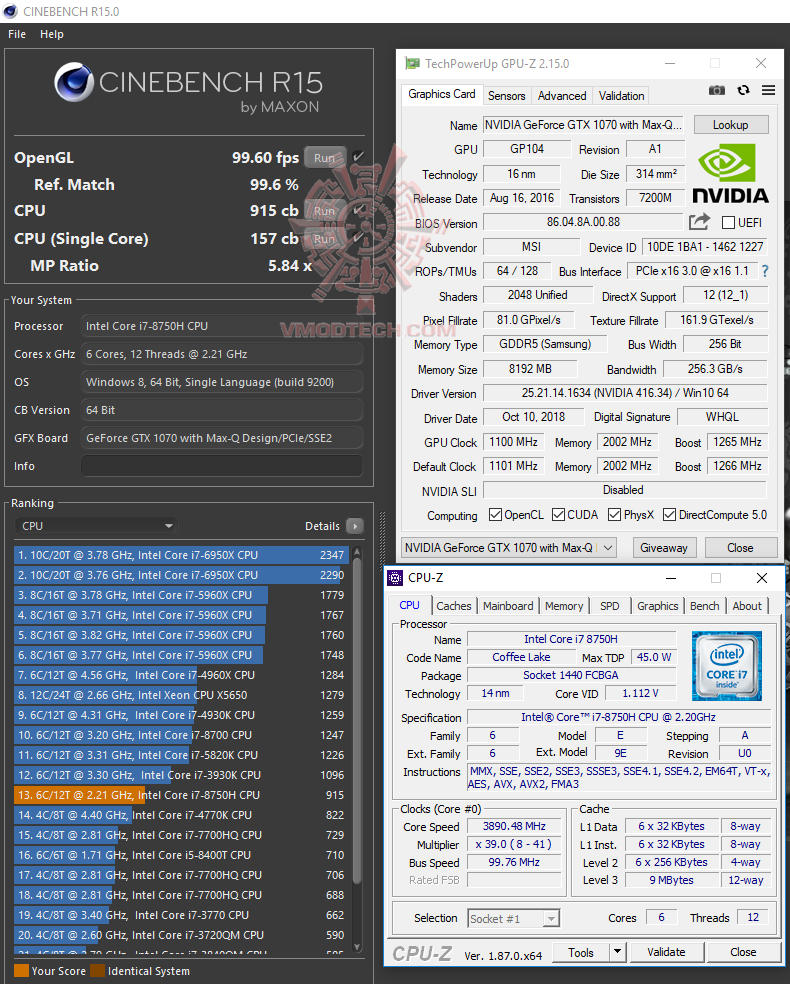Click the Lookup button in GPU-Z
Viewport: 790px width, 984px height.
(730, 125)
